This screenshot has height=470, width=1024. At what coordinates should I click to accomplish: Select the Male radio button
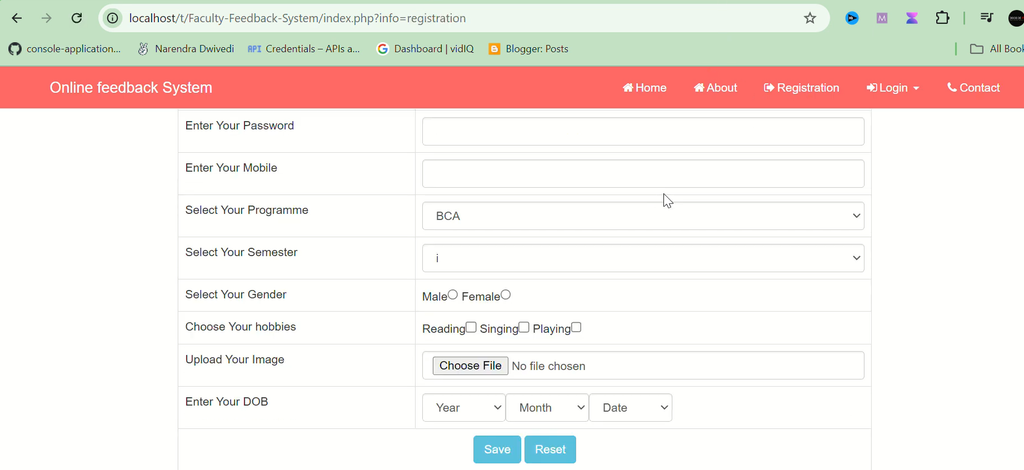click(453, 295)
